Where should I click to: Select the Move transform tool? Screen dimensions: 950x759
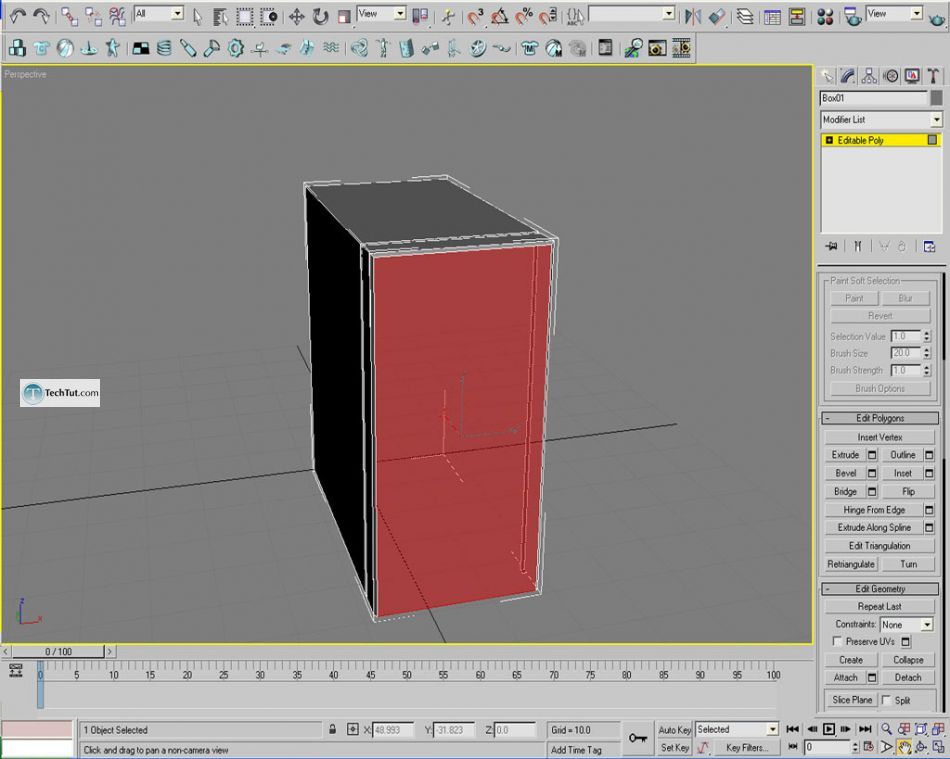pyautogui.click(x=297, y=16)
